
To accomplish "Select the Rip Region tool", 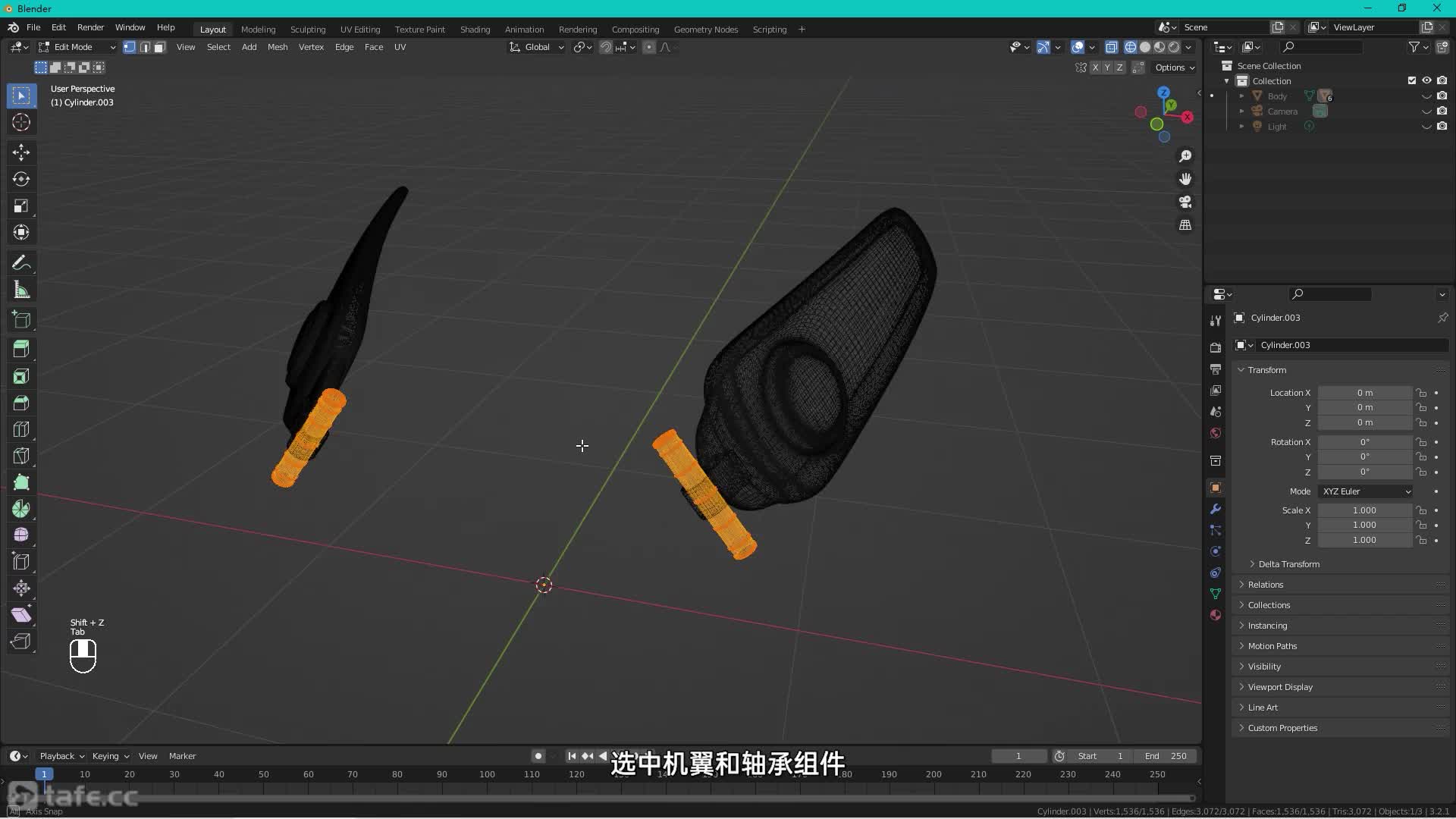I will pos(21,642).
